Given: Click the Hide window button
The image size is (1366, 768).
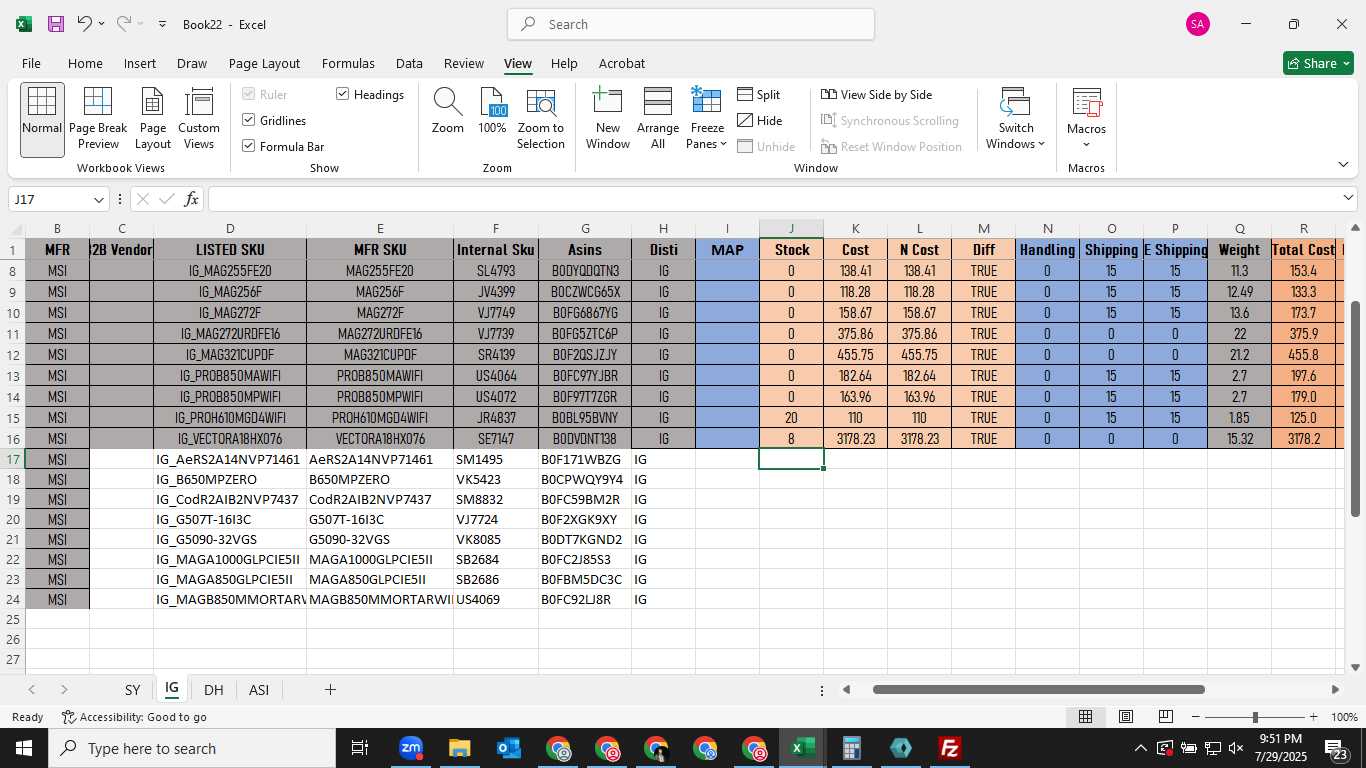Looking at the screenshot, I should (x=760, y=120).
